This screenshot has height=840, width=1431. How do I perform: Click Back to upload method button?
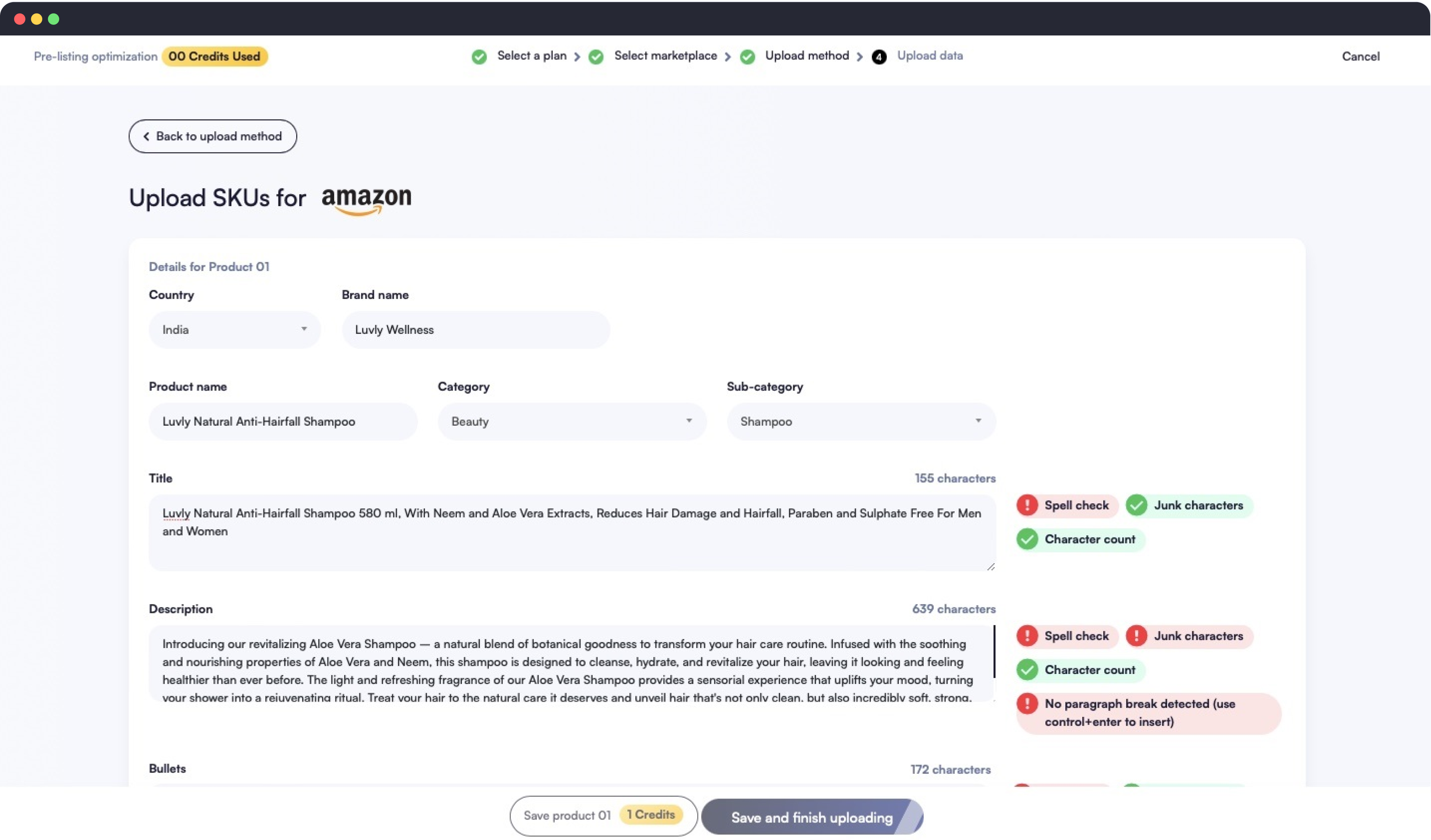click(x=212, y=136)
